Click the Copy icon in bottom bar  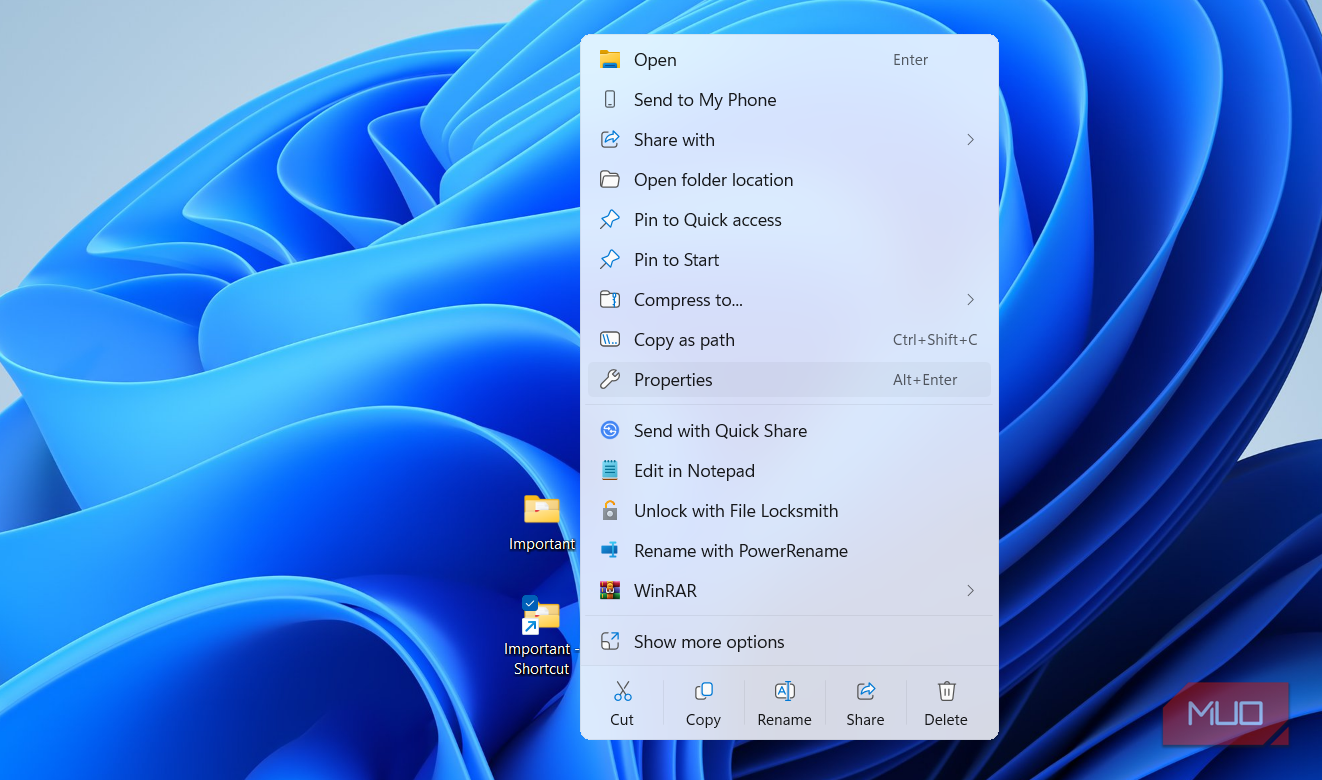(704, 691)
